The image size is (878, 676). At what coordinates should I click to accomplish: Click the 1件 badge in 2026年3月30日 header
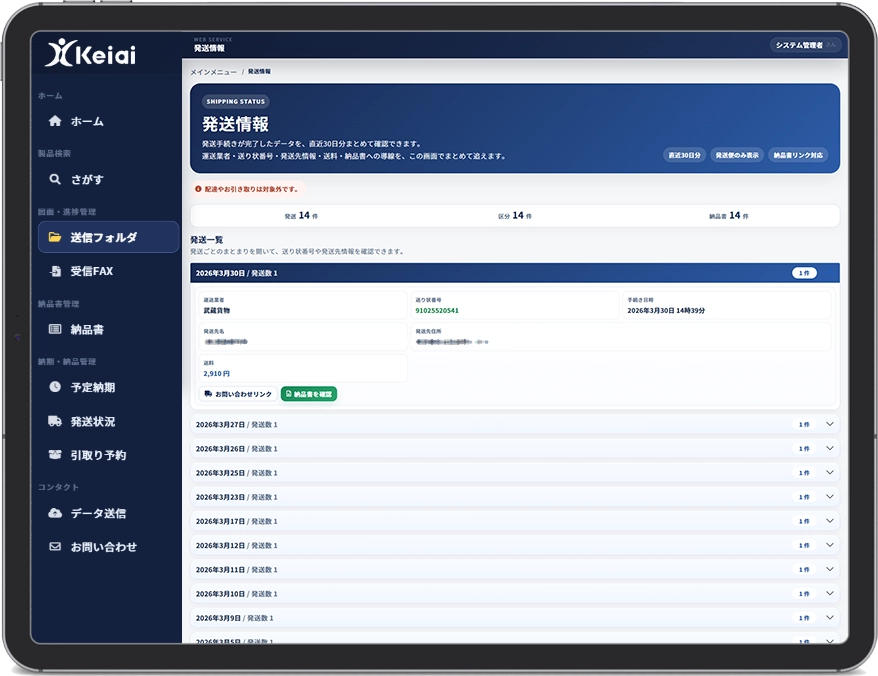pos(804,273)
